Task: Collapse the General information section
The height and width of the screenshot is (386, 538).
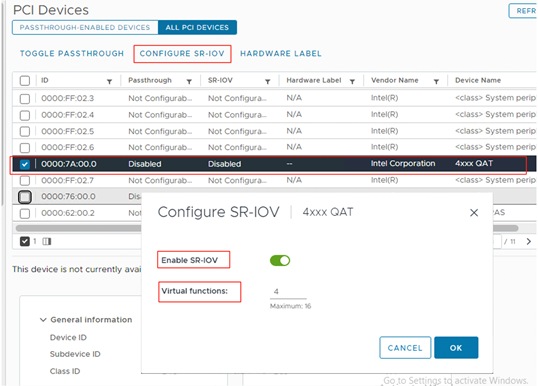Action: (43, 320)
